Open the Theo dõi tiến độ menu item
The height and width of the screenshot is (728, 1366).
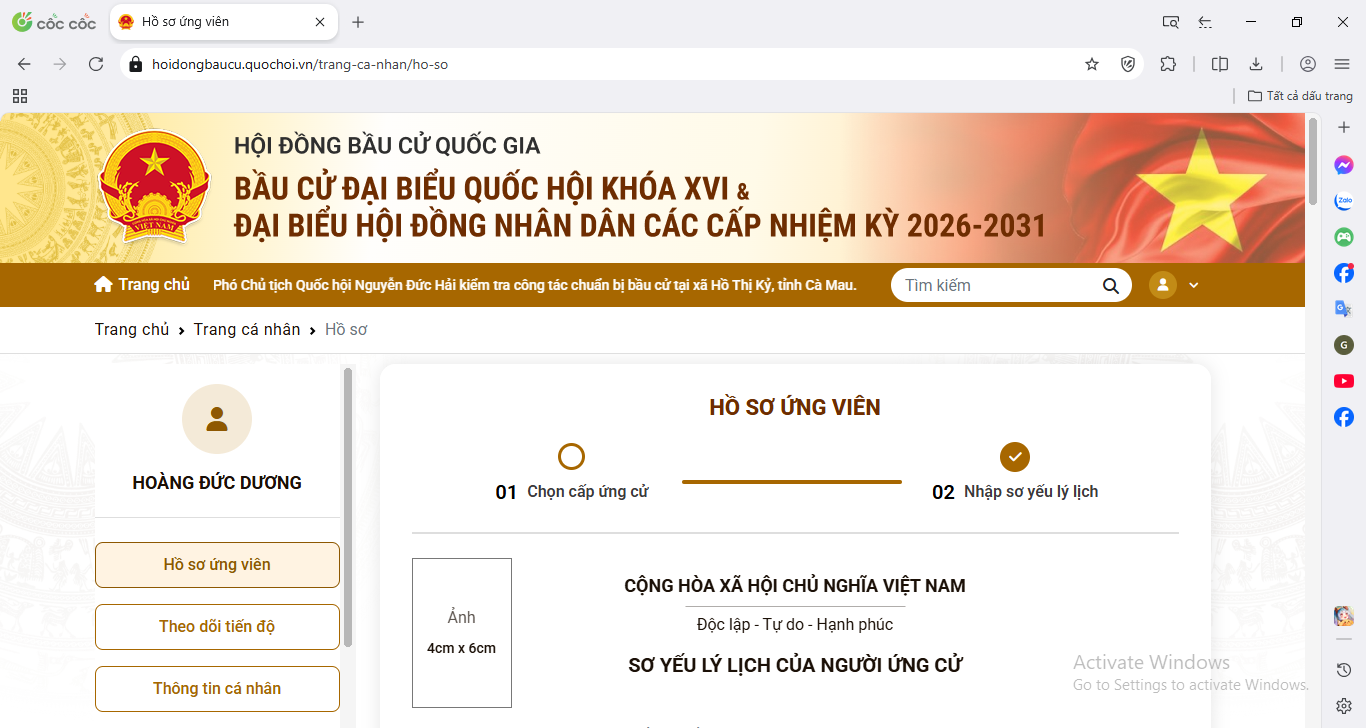[217, 627]
